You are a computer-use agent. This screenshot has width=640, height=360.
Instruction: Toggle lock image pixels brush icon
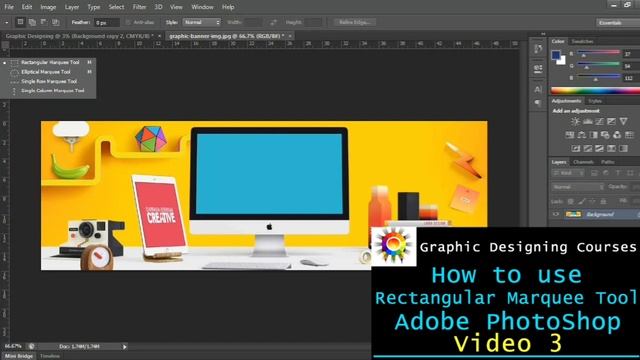581,201
